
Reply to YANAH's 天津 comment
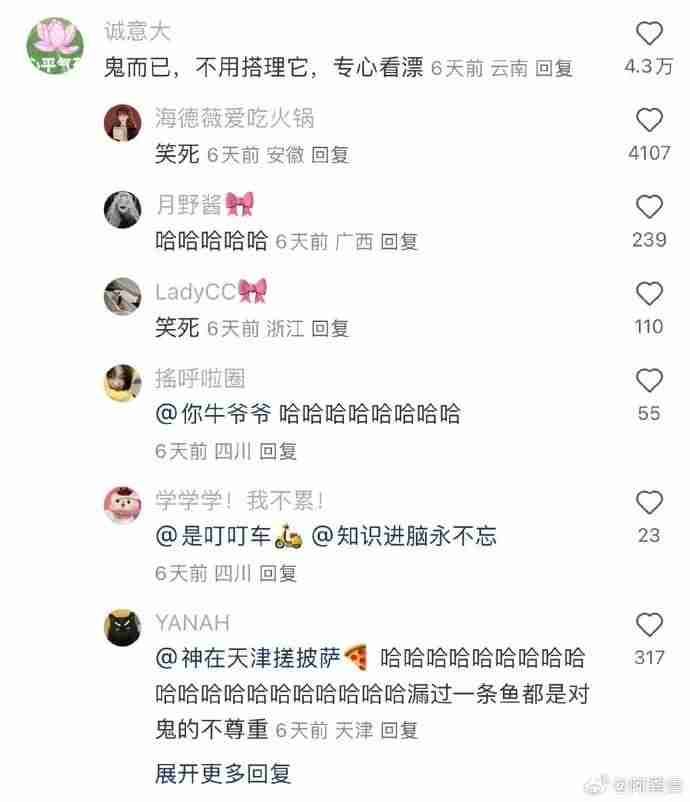pos(399,730)
